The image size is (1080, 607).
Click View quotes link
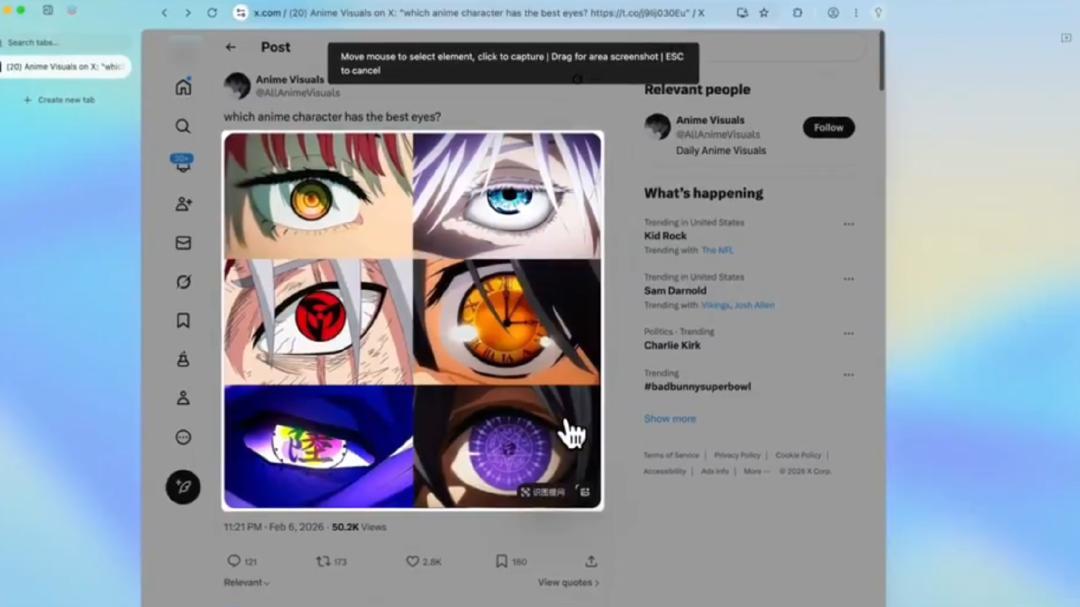coord(568,583)
